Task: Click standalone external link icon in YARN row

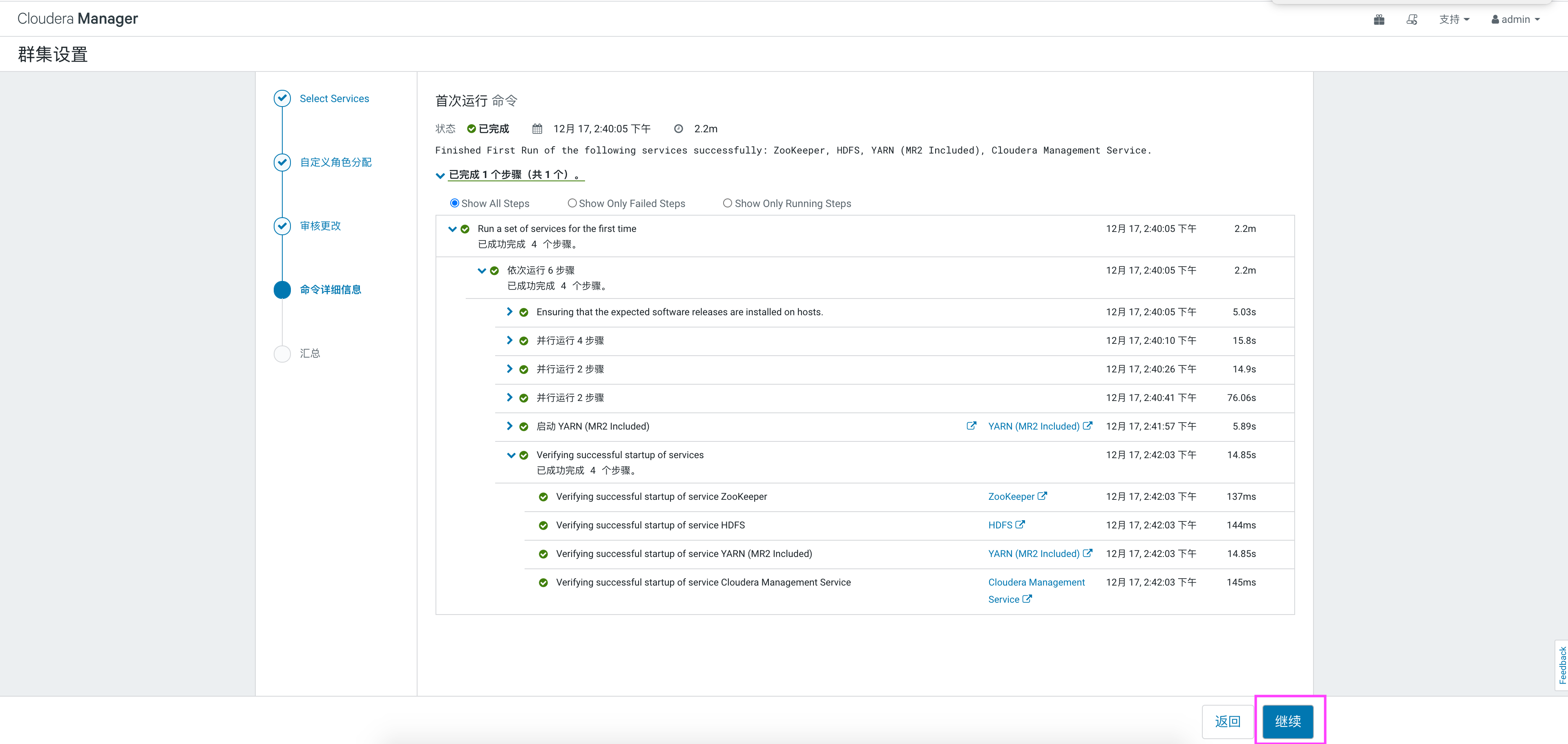Action: [x=972, y=426]
